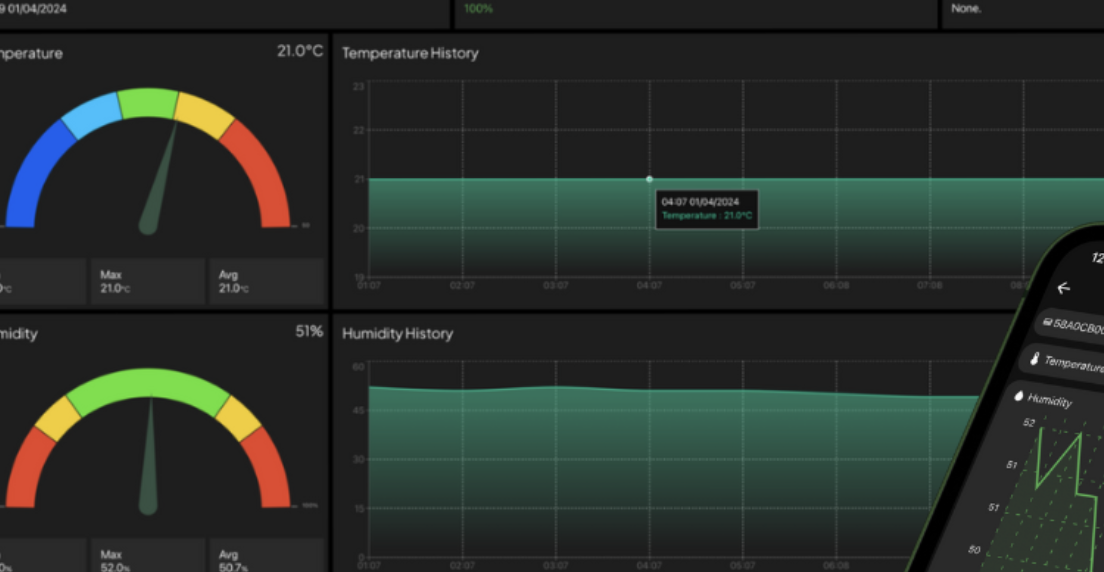Tap the device icon next to 58A0CB00 on the phone
Screen dimensions: 1104x572
pos(1047,323)
